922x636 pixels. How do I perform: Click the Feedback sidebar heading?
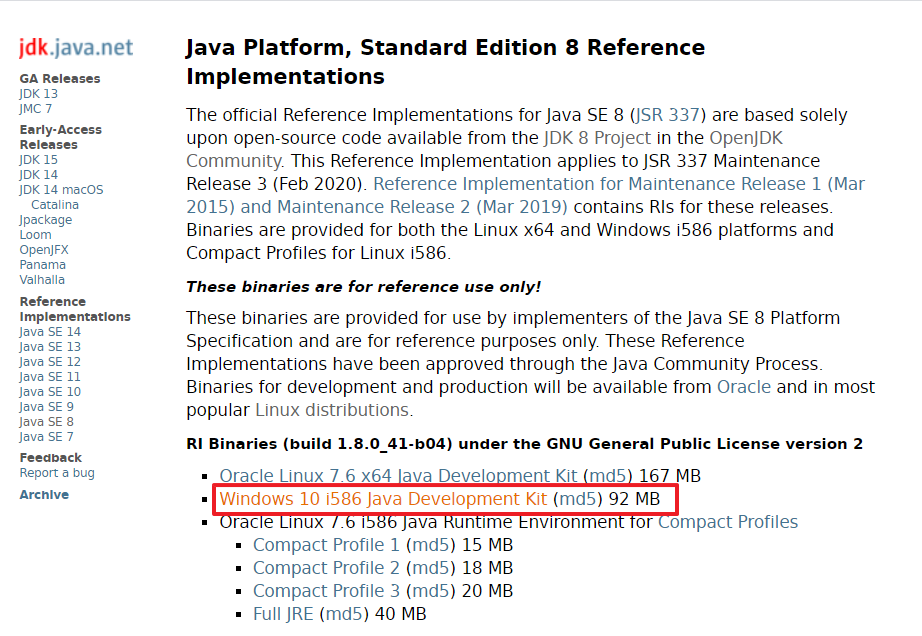click(x=51, y=458)
